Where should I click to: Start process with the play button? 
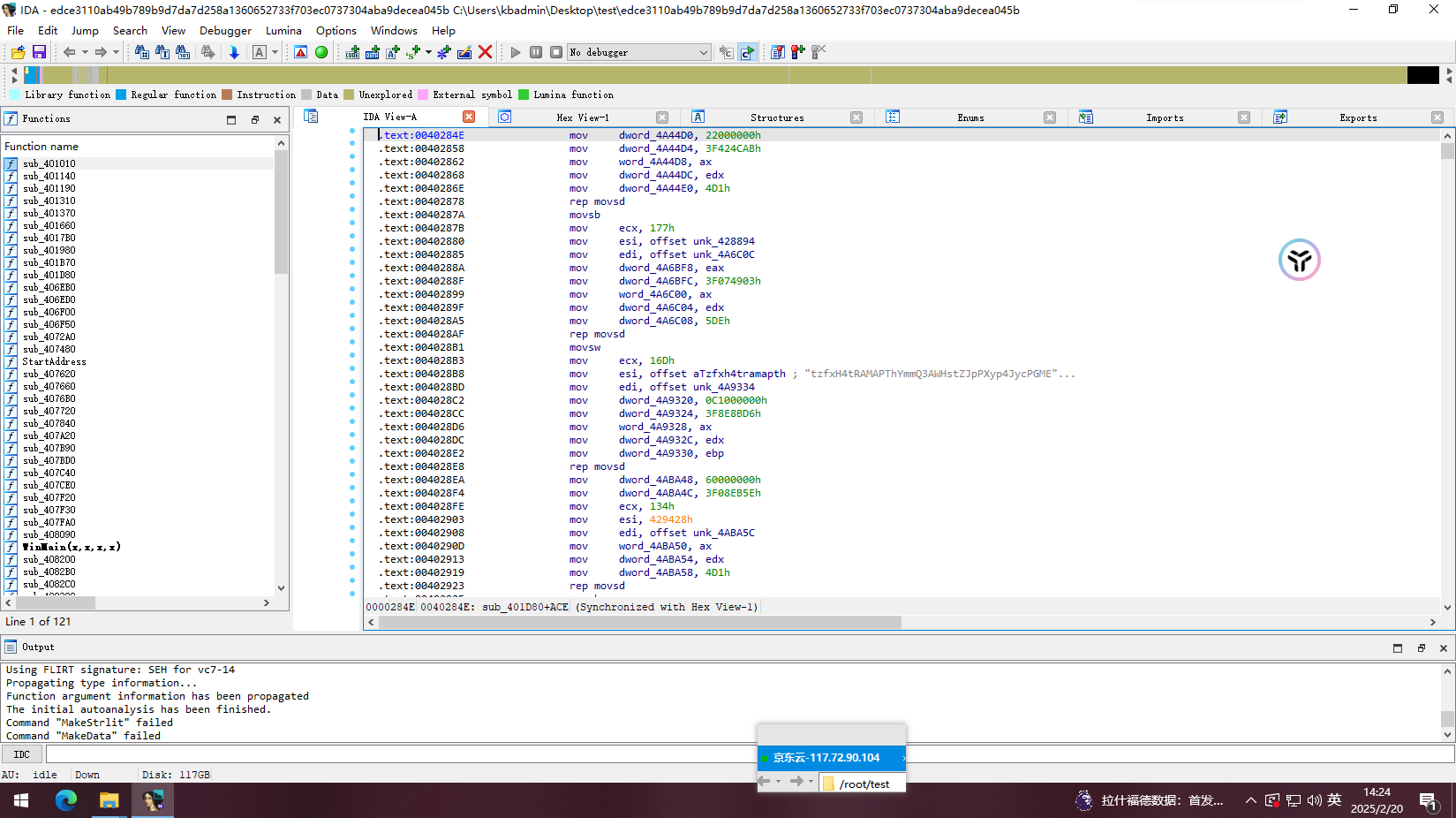[516, 52]
